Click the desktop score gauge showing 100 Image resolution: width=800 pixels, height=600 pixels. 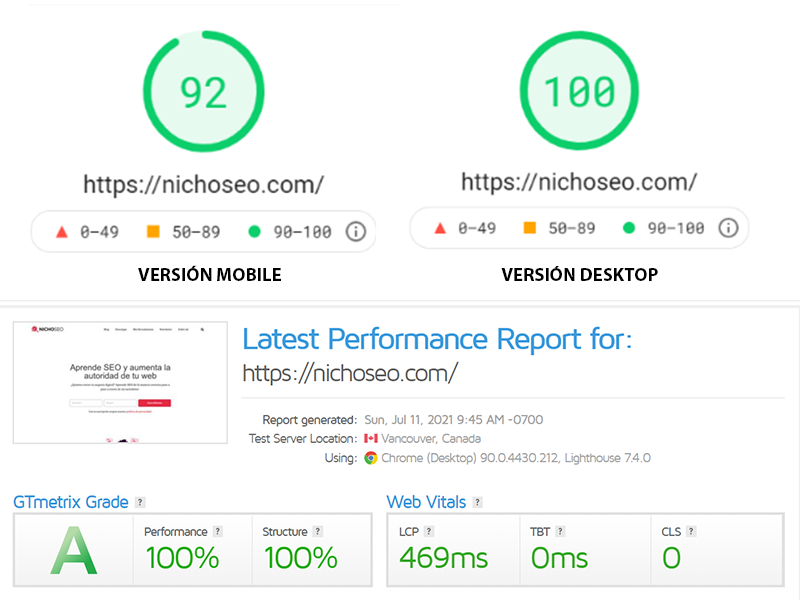[579, 91]
